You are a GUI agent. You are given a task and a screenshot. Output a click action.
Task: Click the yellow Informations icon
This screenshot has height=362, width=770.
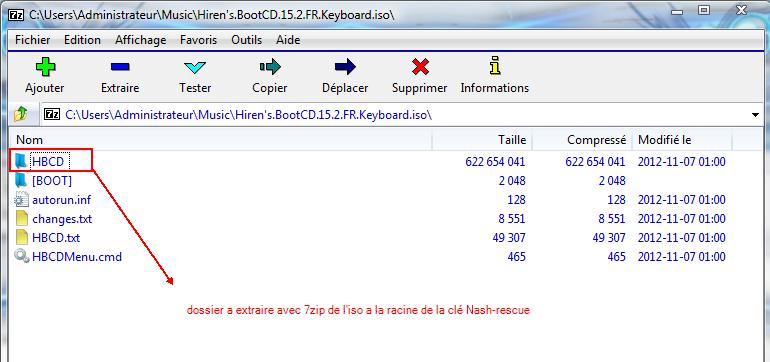tap(495, 65)
